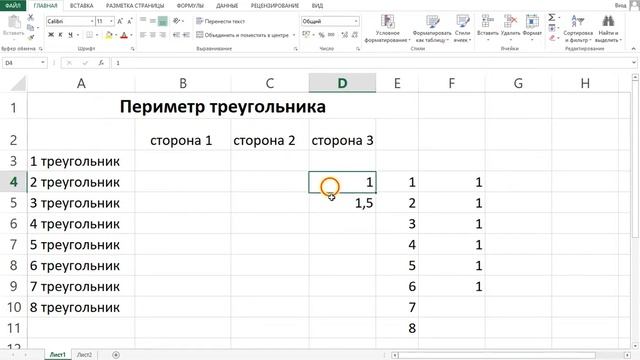Apply the yellow fill color bucket
Image resolution: width=640 pixels, height=360 pixels.
(109, 35)
